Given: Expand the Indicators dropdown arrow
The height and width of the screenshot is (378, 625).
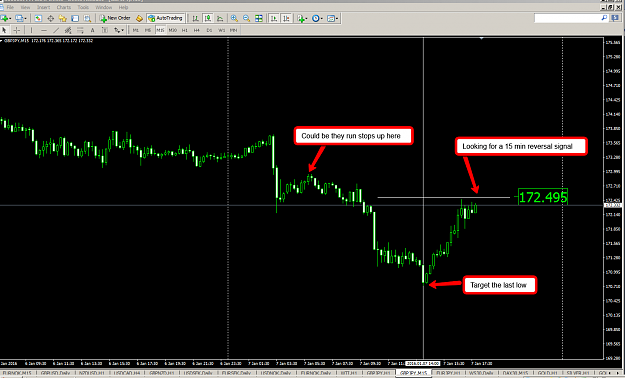Looking at the screenshot, I should (307, 18).
